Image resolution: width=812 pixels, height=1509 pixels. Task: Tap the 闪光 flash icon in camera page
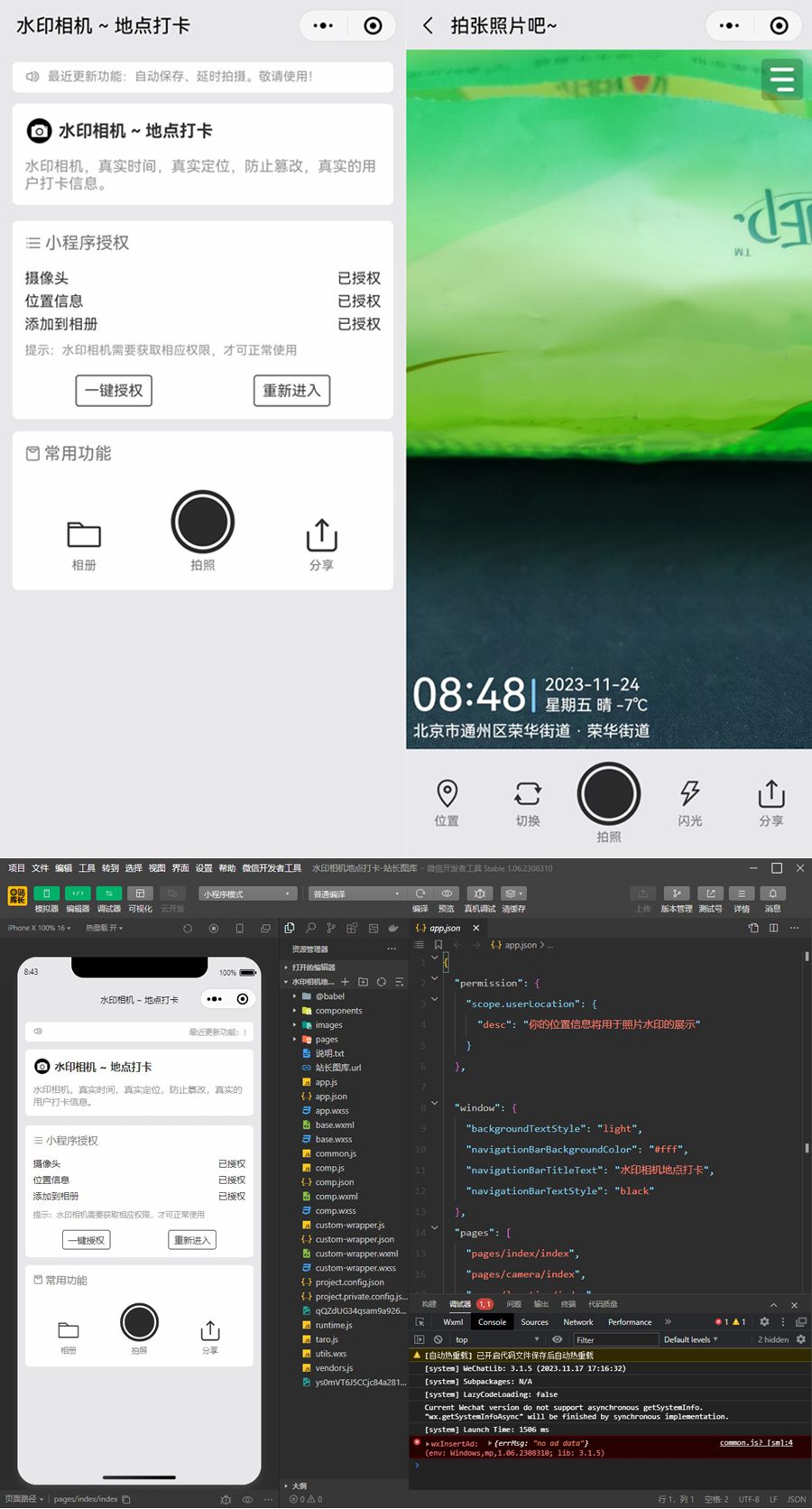coord(689,793)
